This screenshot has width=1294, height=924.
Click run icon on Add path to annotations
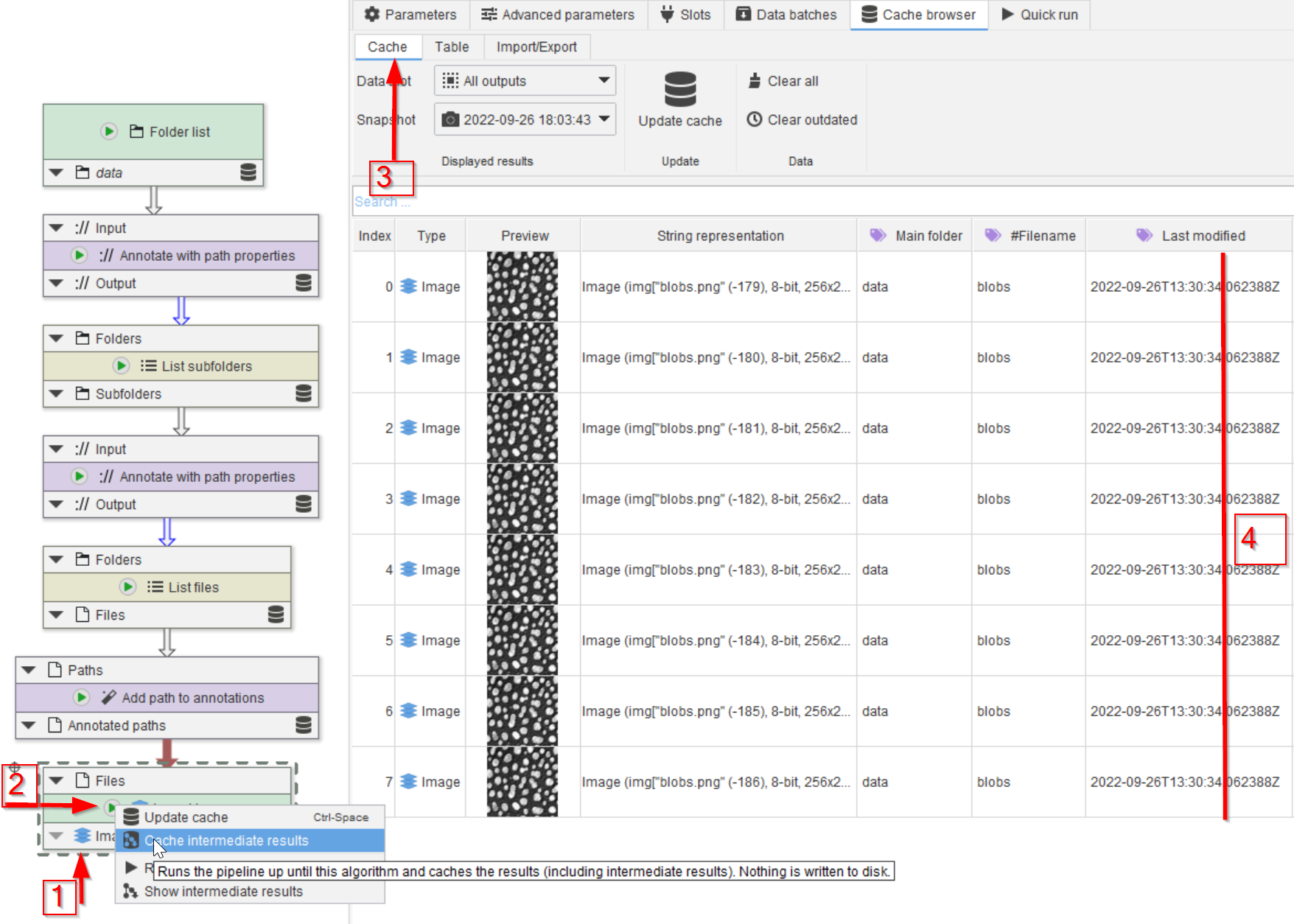[82, 697]
